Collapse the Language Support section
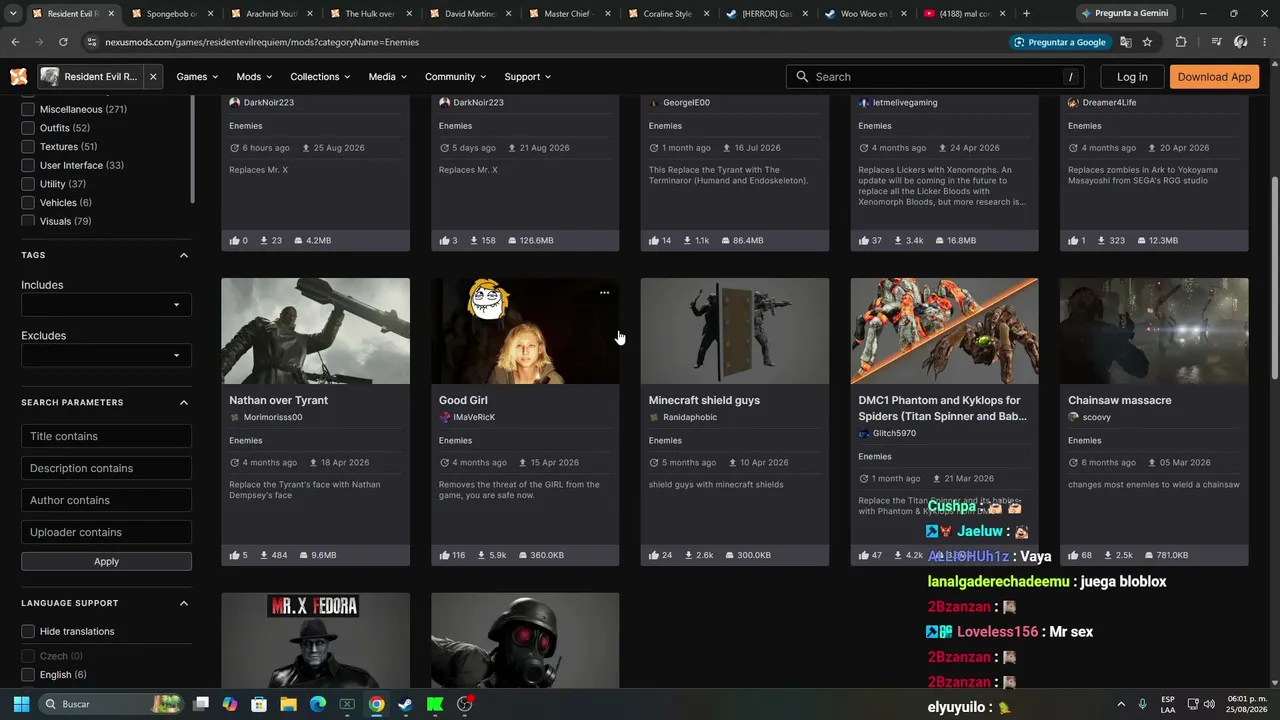 [x=184, y=603]
